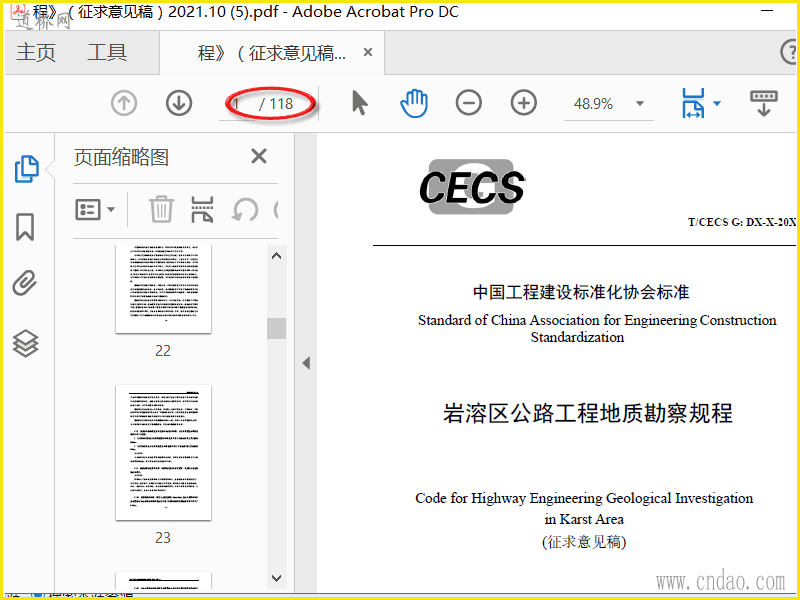Image resolution: width=800 pixels, height=600 pixels.
Task: Click thumbnail scrollbar up arrow
Action: [x=277, y=256]
